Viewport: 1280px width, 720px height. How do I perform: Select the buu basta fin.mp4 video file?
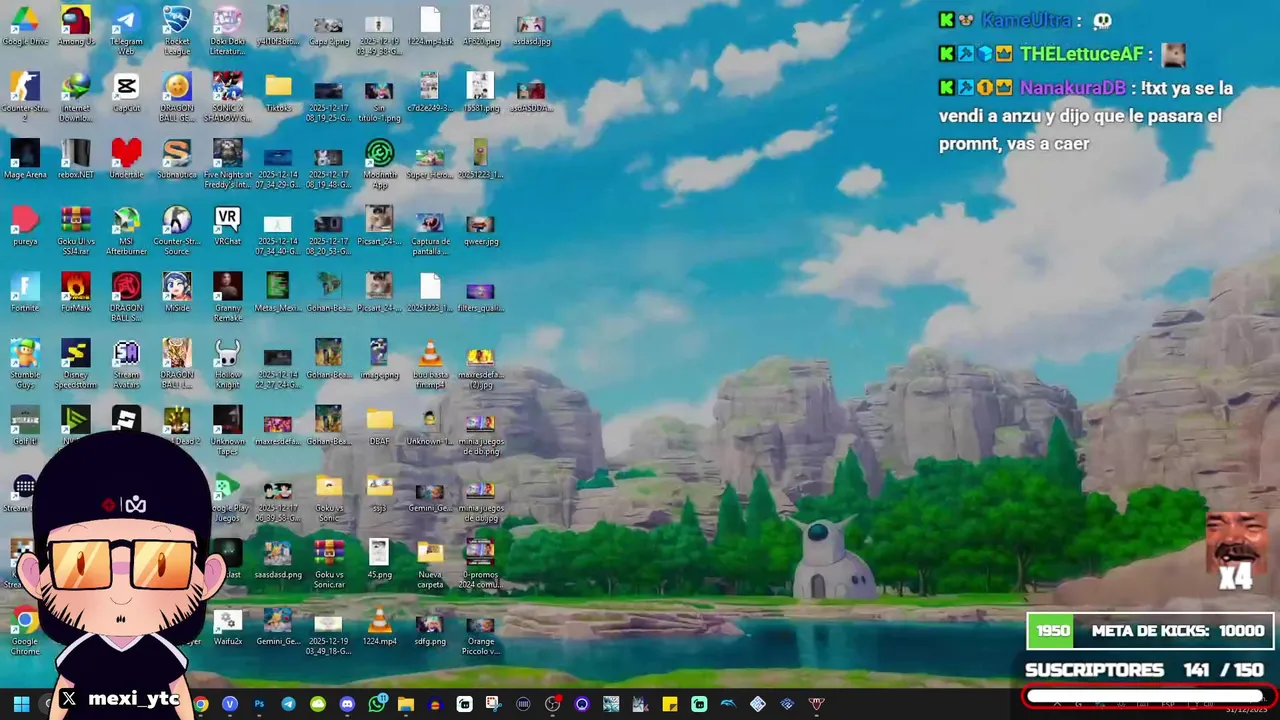pyautogui.click(x=429, y=364)
